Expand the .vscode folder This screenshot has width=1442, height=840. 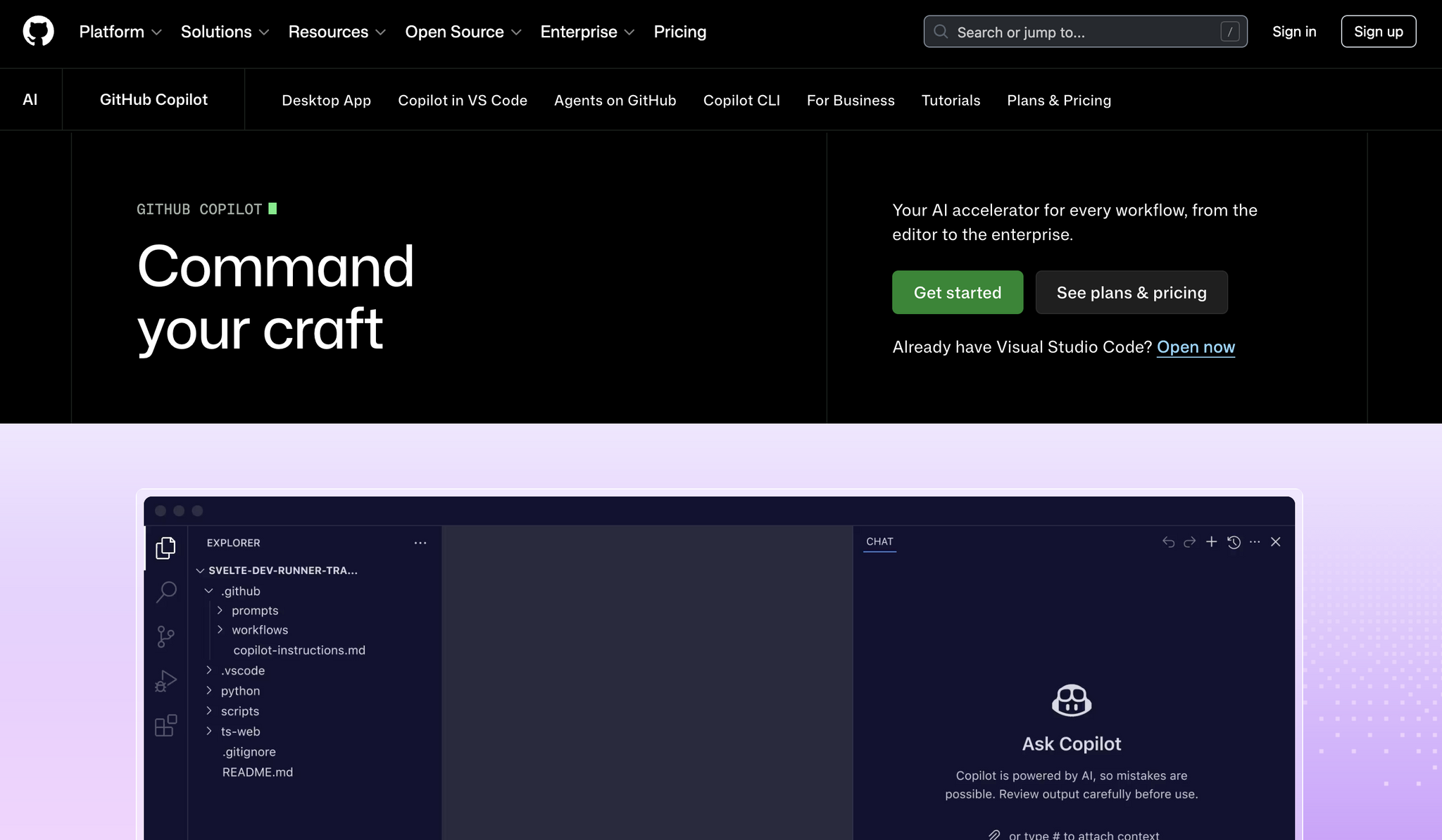coord(236,670)
